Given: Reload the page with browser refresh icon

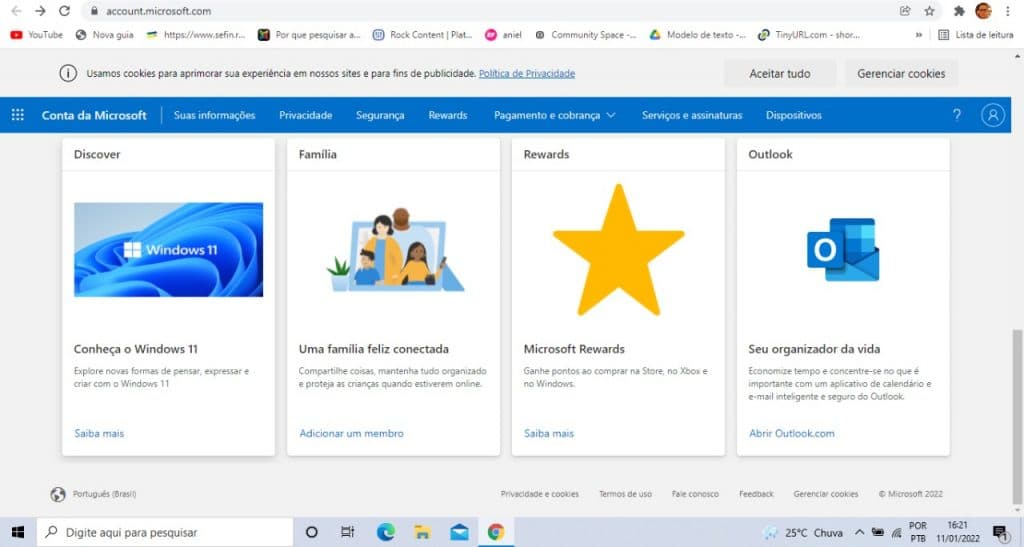Looking at the screenshot, I should (64, 10).
